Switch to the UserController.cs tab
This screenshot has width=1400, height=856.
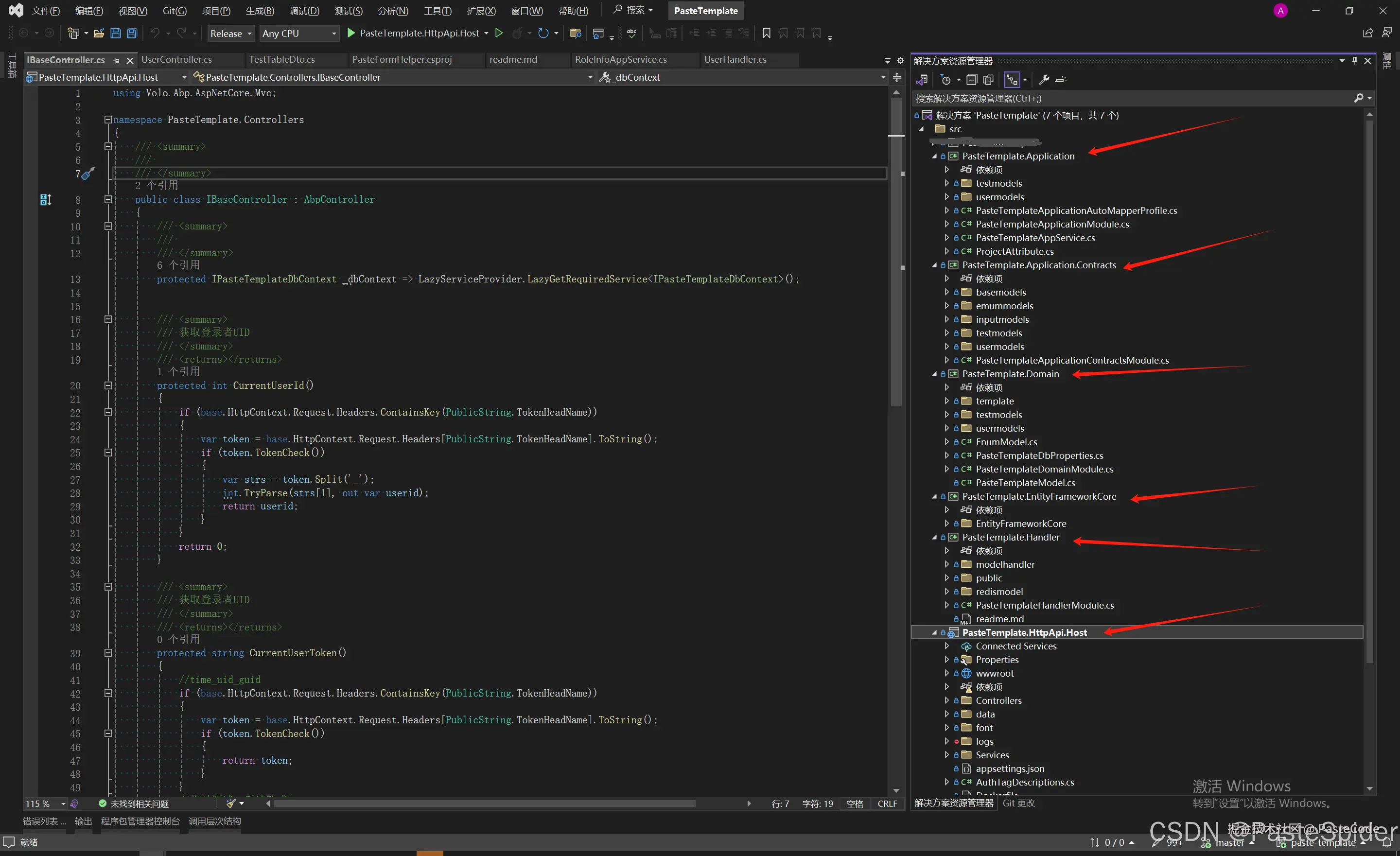coord(177,60)
